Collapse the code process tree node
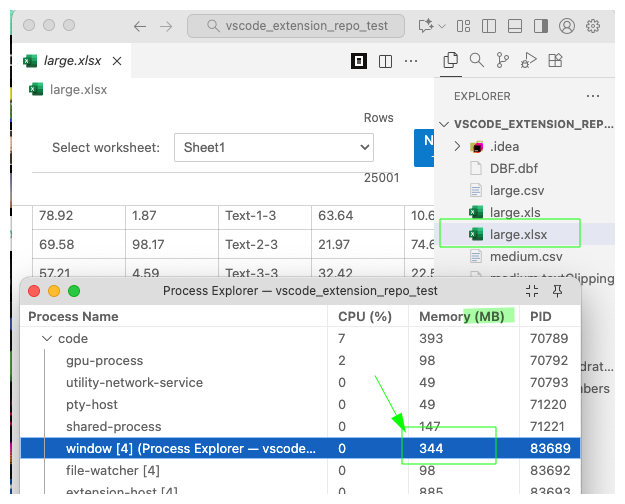 click(x=46, y=339)
